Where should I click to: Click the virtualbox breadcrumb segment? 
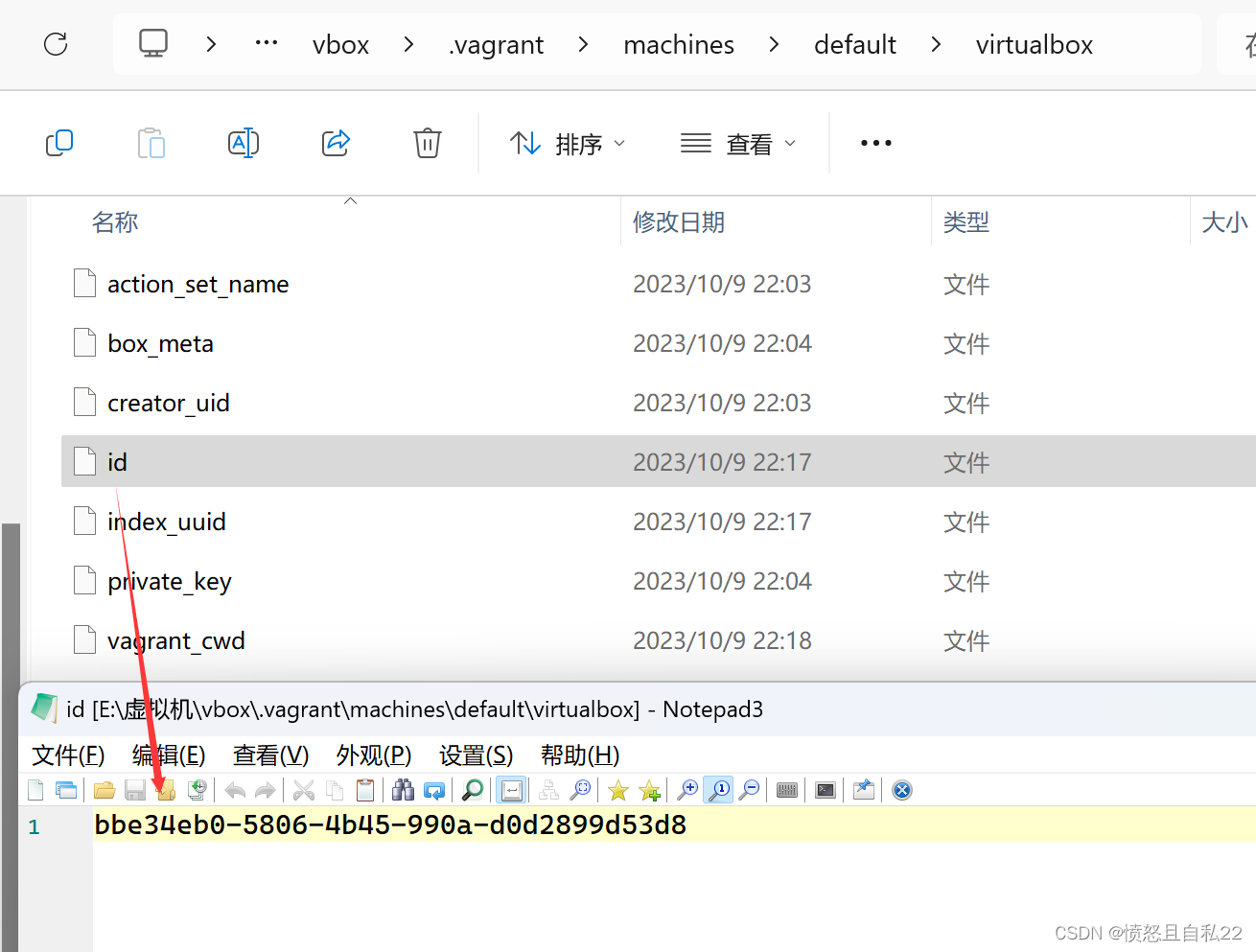coord(1035,45)
